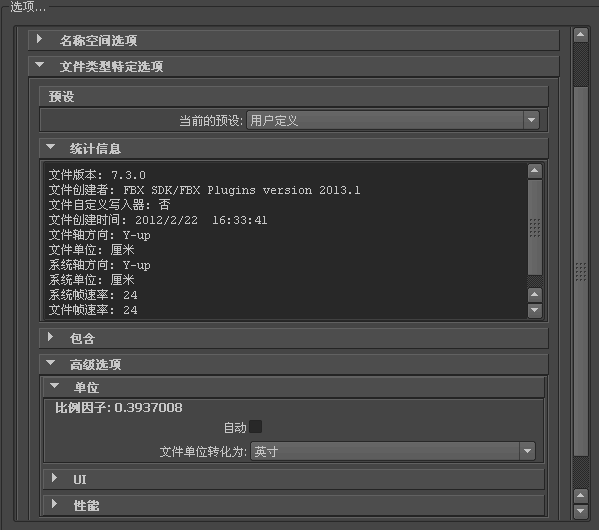This screenshot has height=530, width=599.
Task: Collapse the 单位 subsection
Action: [x=293, y=387]
